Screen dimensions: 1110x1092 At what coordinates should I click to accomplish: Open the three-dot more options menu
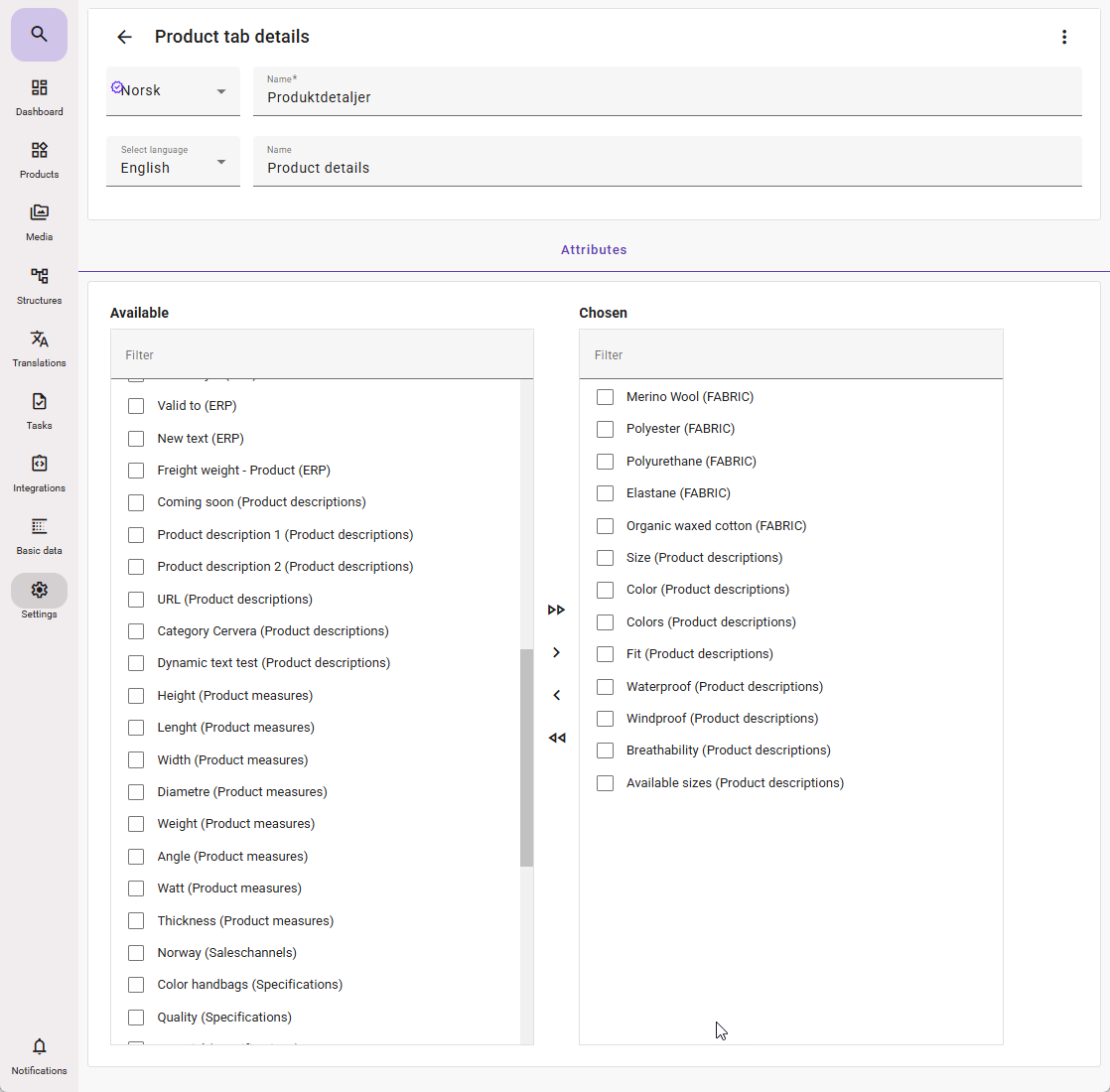click(1063, 37)
